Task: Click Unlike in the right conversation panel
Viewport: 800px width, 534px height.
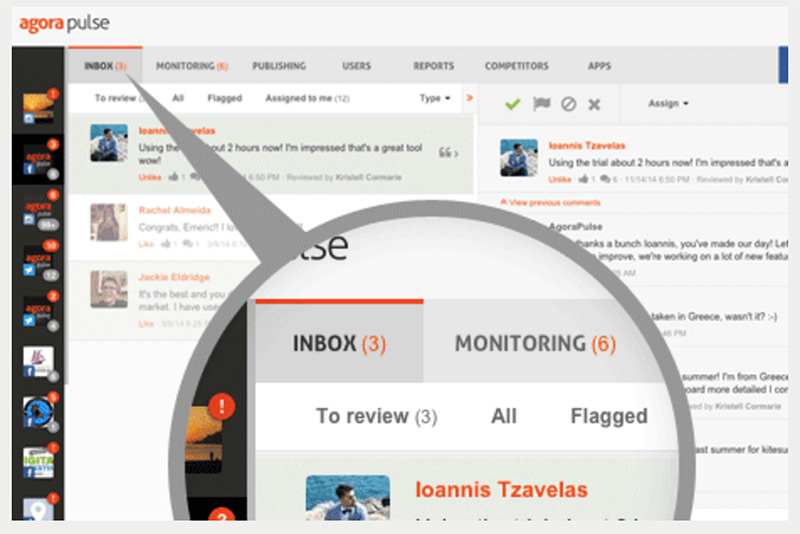Action: (560, 180)
